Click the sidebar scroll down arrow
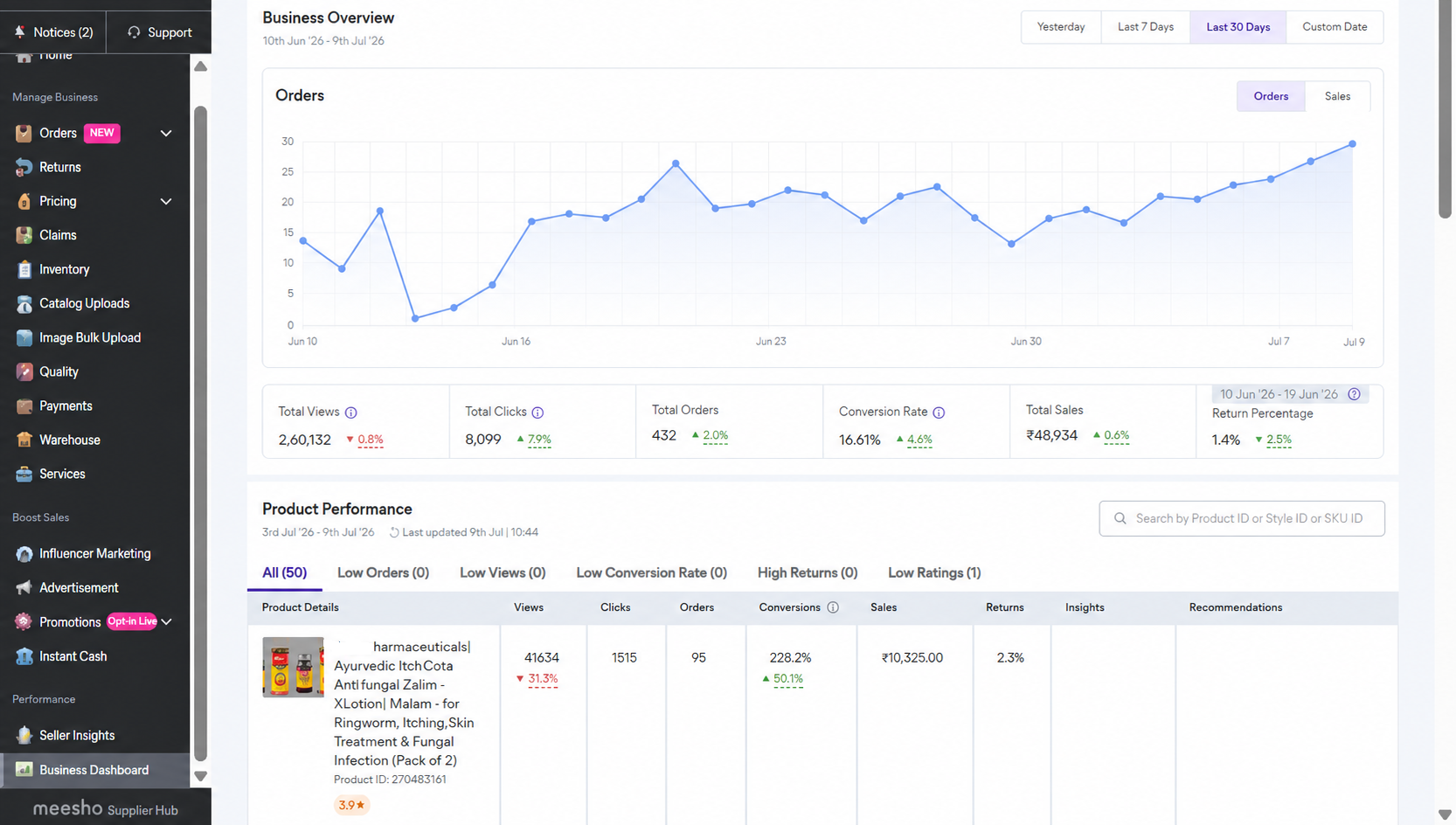The height and width of the screenshot is (825, 1456). coord(200,776)
